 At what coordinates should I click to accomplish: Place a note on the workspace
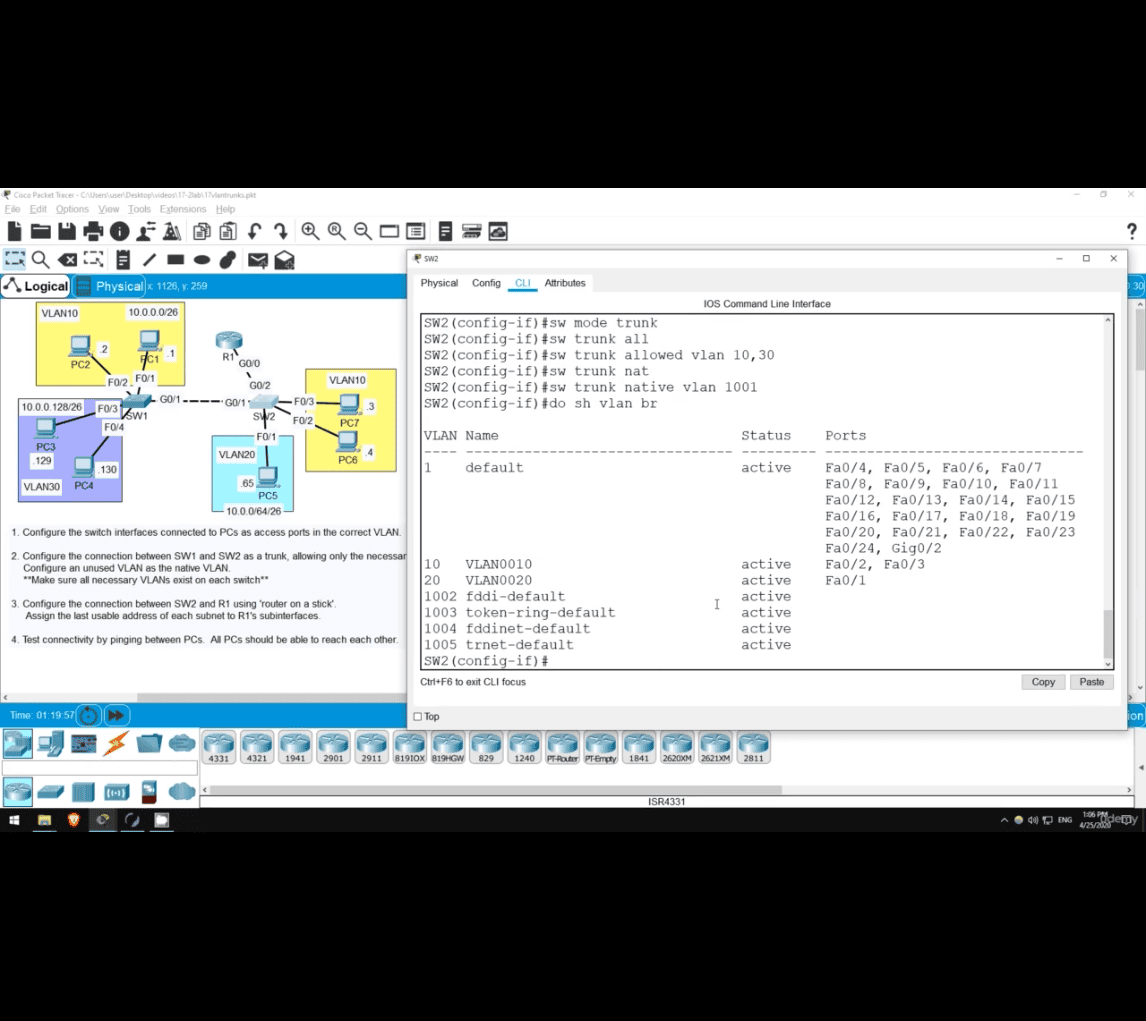[x=123, y=259]
